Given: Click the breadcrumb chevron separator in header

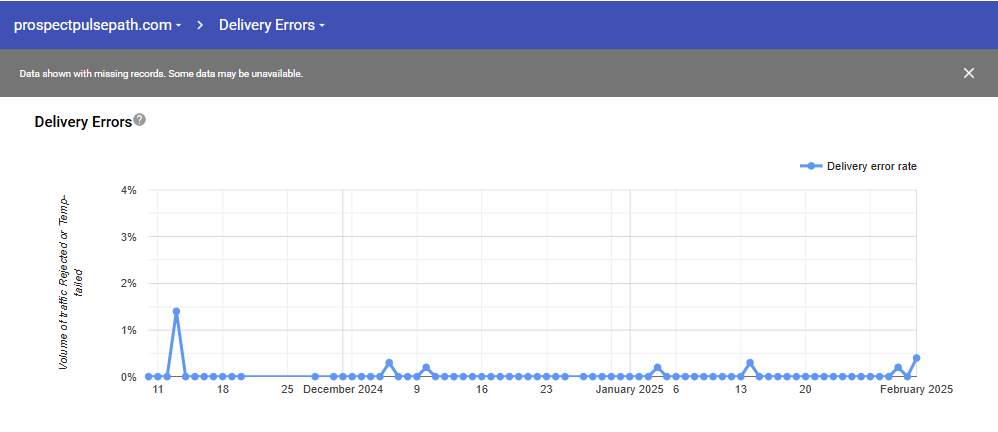Looking at the screenshot, I should pos(200,25).
